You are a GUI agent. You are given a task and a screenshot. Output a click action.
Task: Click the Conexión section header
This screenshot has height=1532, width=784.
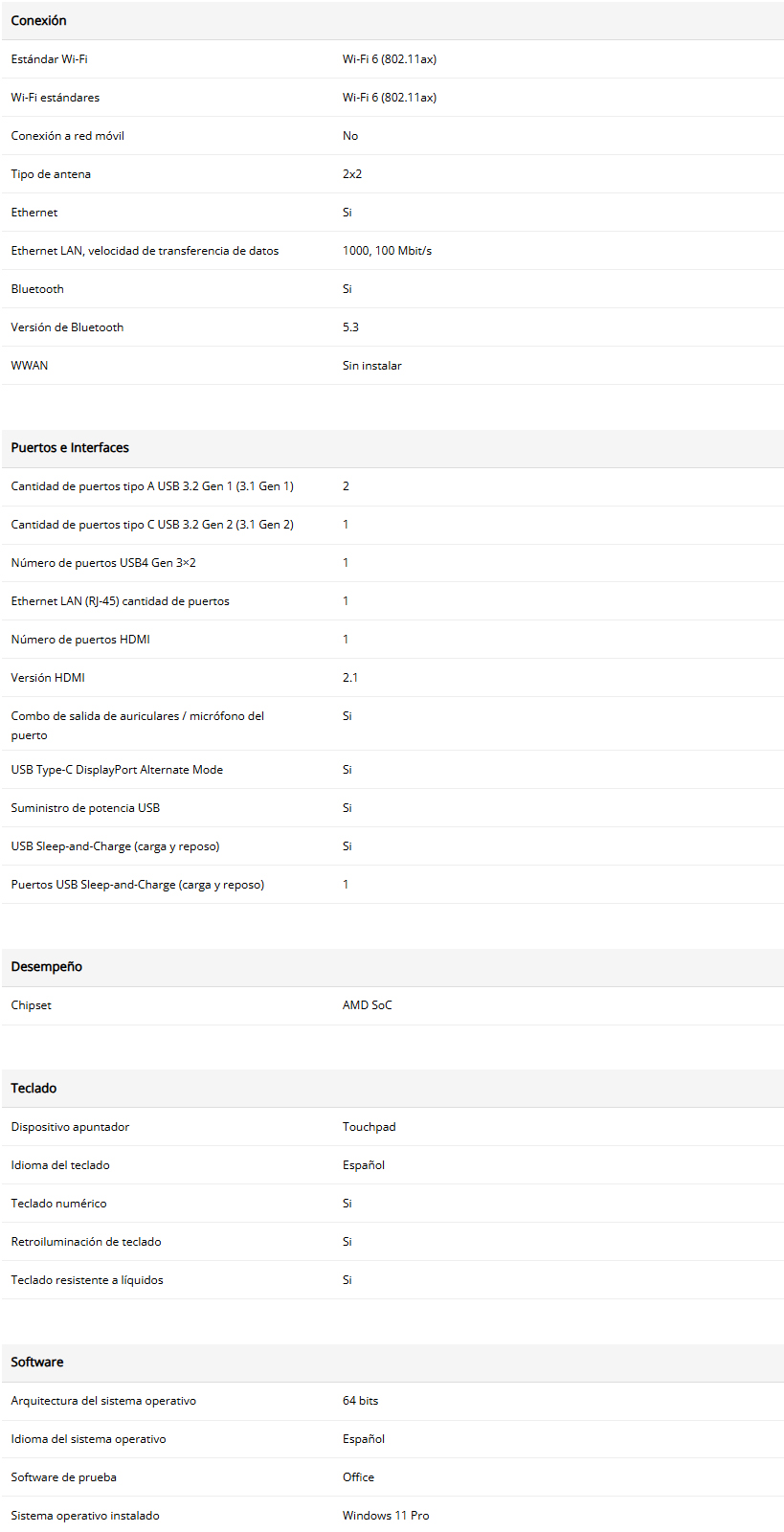[38, 20]
